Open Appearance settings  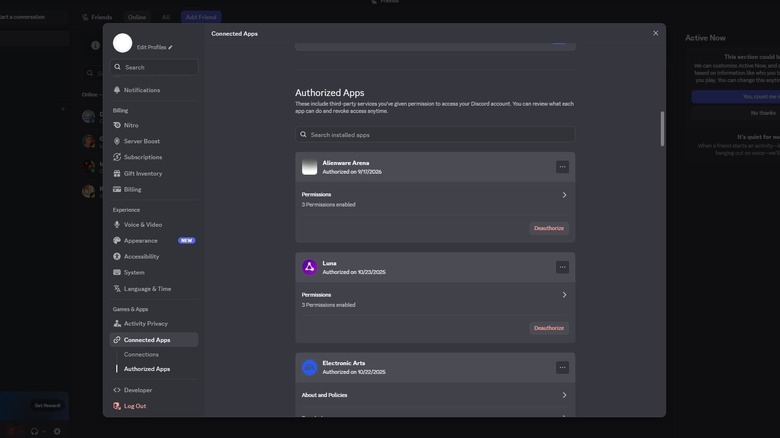(154, 241)
